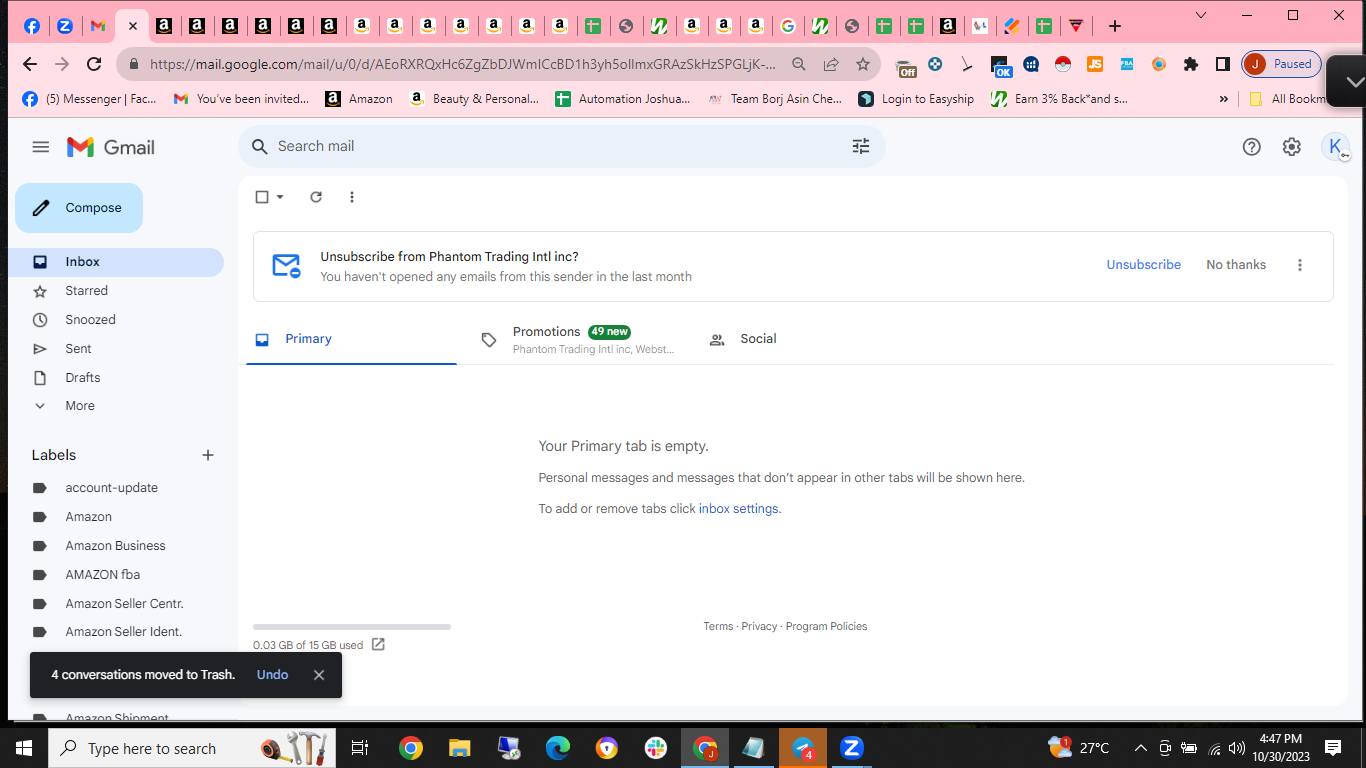
Task: Open the Terms link
Action: point(718,627)
